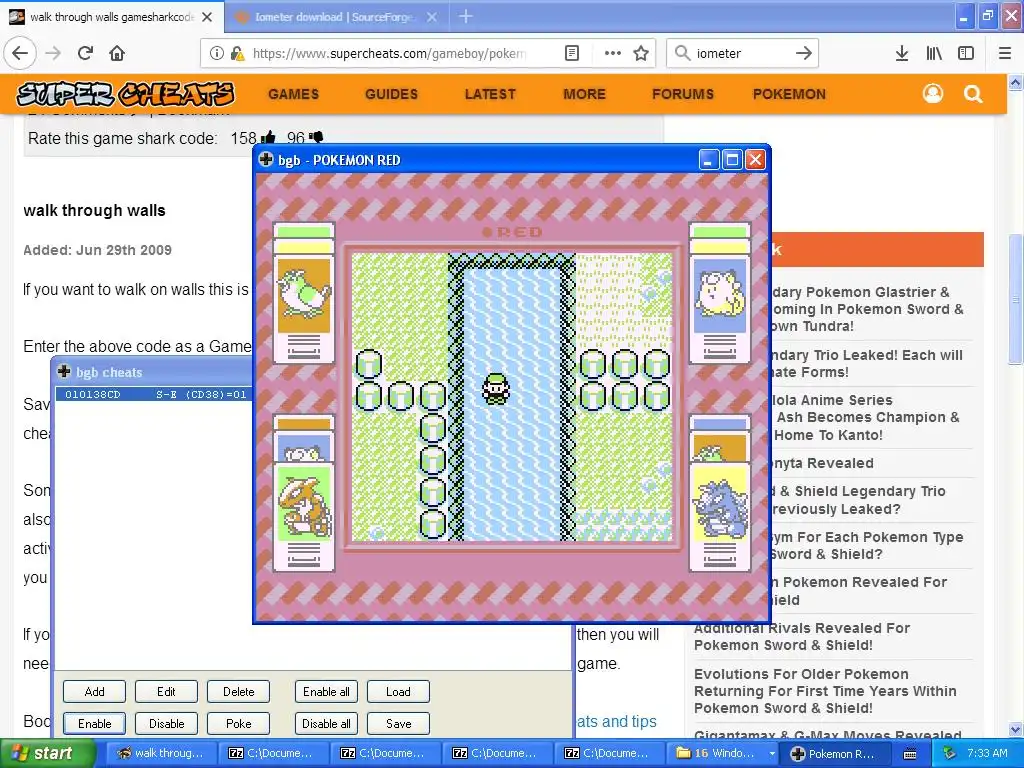Click the trainer sprite in bgb game

tap(496, 389)
